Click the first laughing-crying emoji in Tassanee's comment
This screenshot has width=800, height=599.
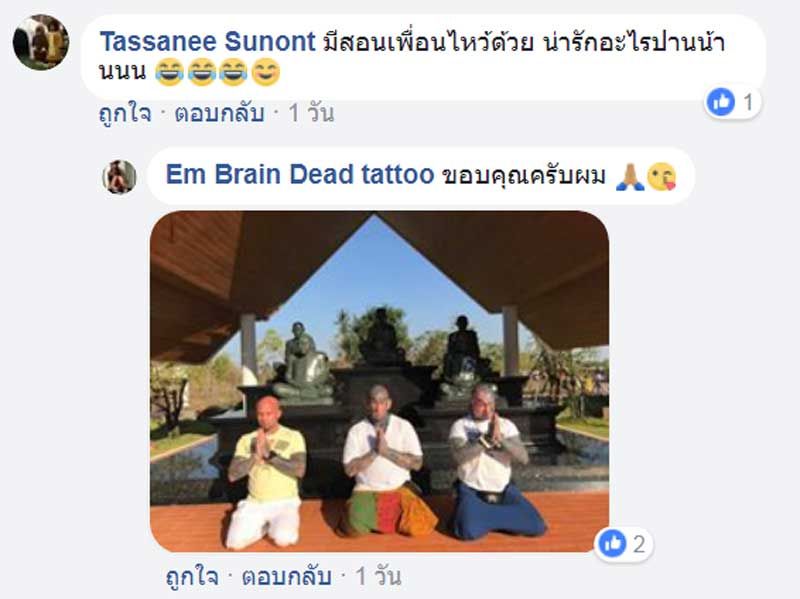[169, 72]
